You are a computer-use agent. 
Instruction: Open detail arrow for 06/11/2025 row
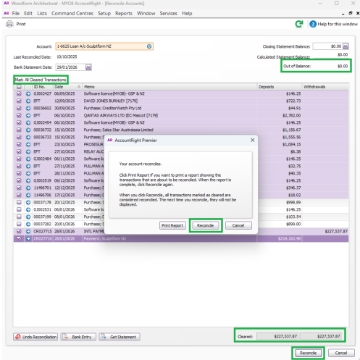click(28, 159)
